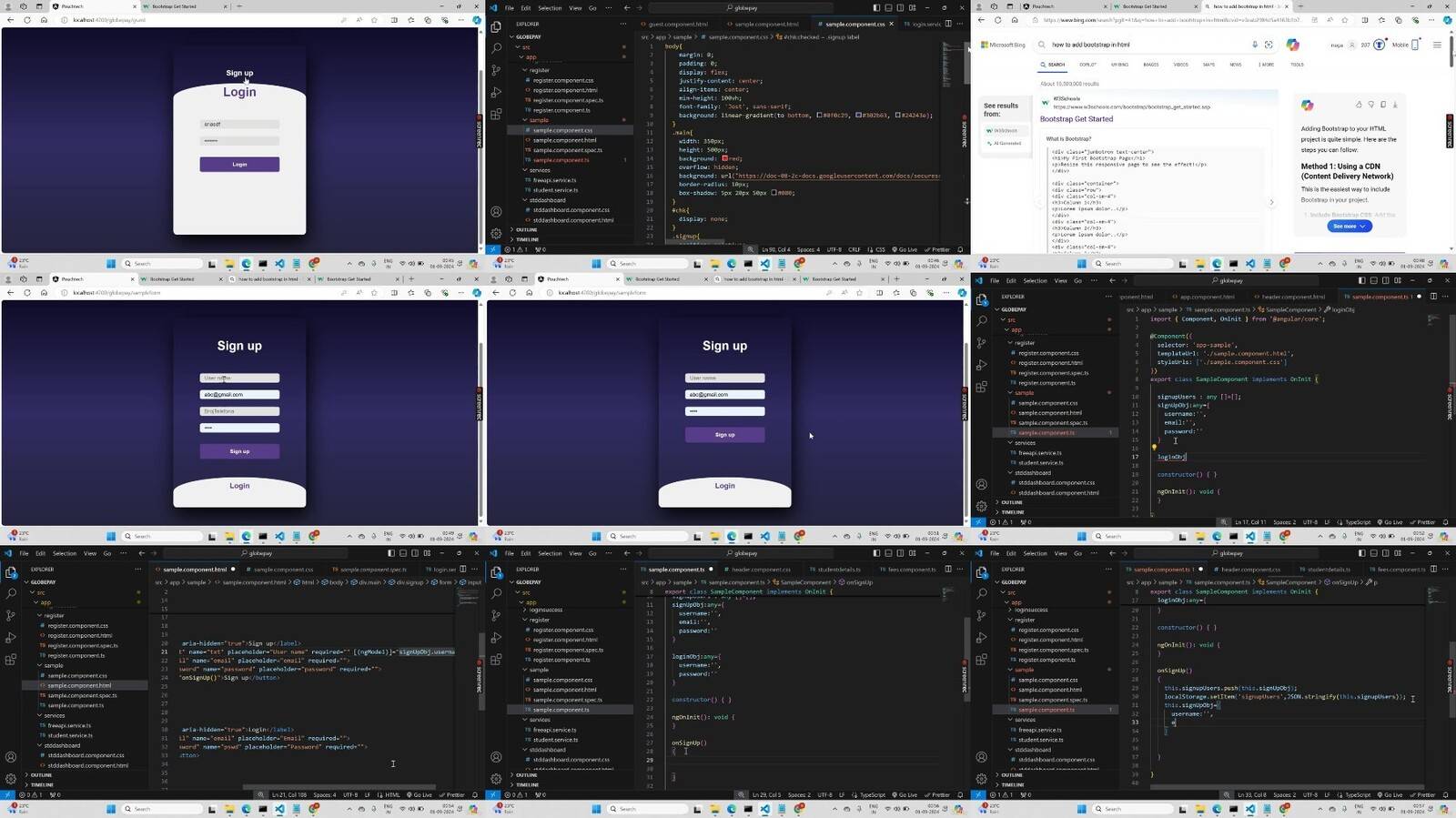Open the MORE dropdown in Bing's search tabs
Image resolution: width=1456 pixels, height=818 pixels.
[x=1266, y=65]
